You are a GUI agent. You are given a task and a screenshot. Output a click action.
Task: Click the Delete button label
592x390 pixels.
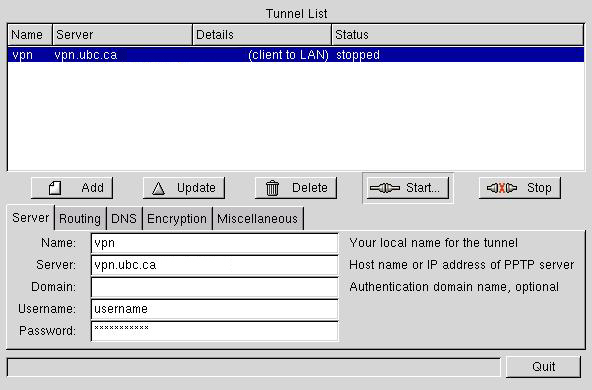coord(310,188)
